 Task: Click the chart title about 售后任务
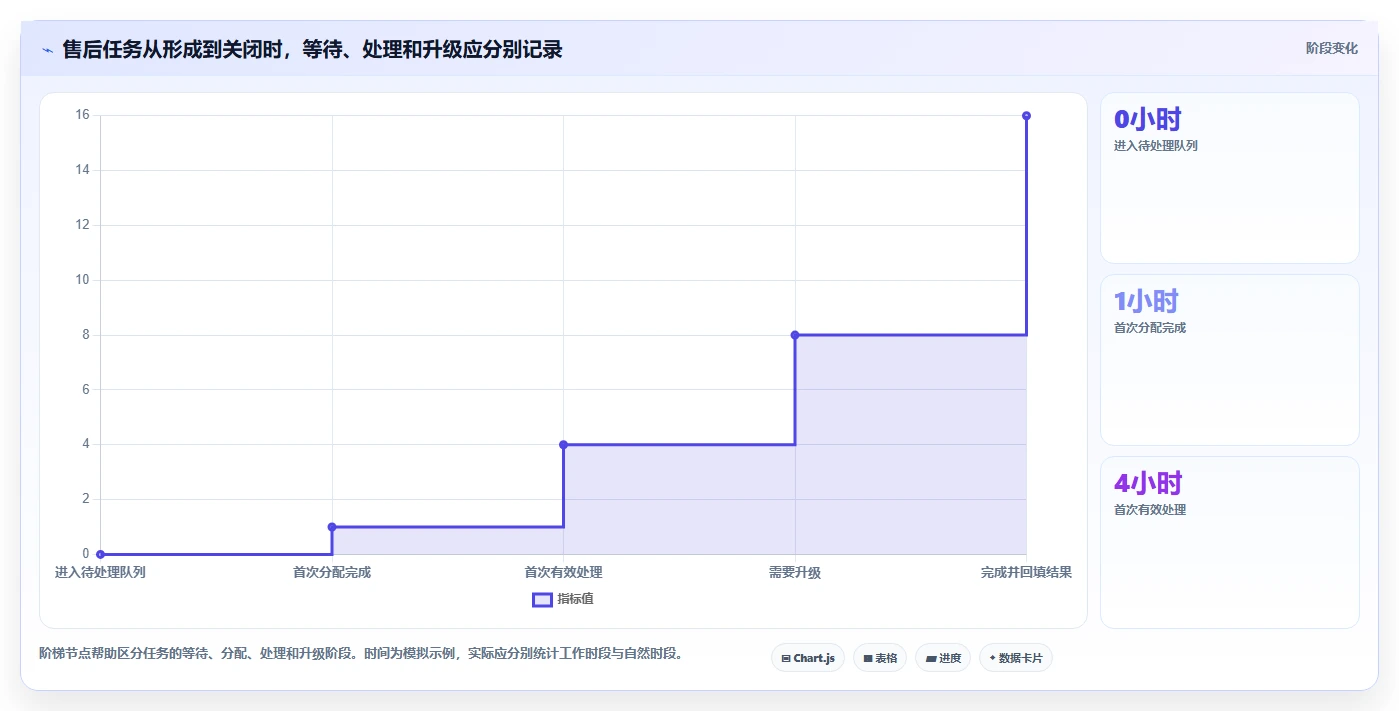coord(312,49)
